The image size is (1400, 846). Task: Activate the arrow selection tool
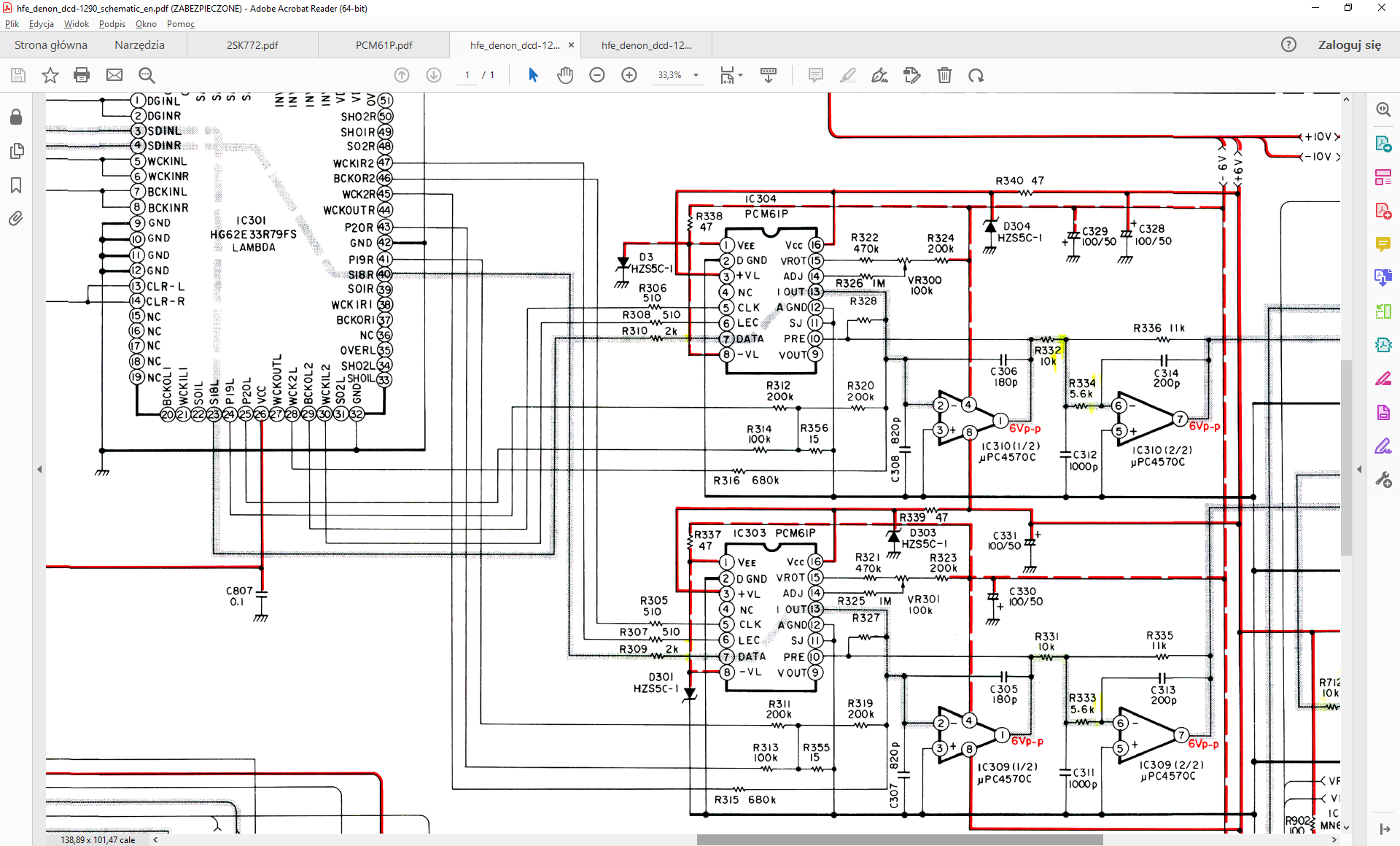tap(533, 75)
